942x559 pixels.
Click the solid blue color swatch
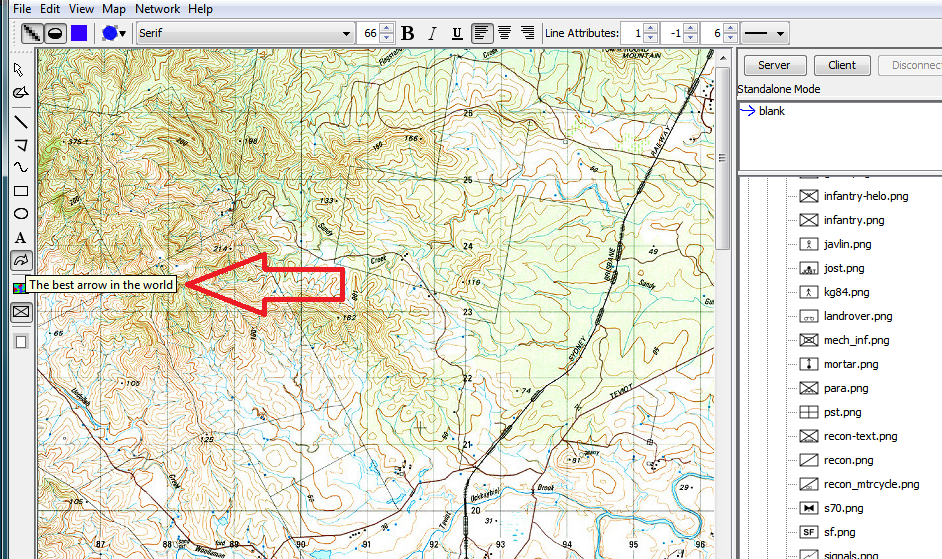(79, 33)
